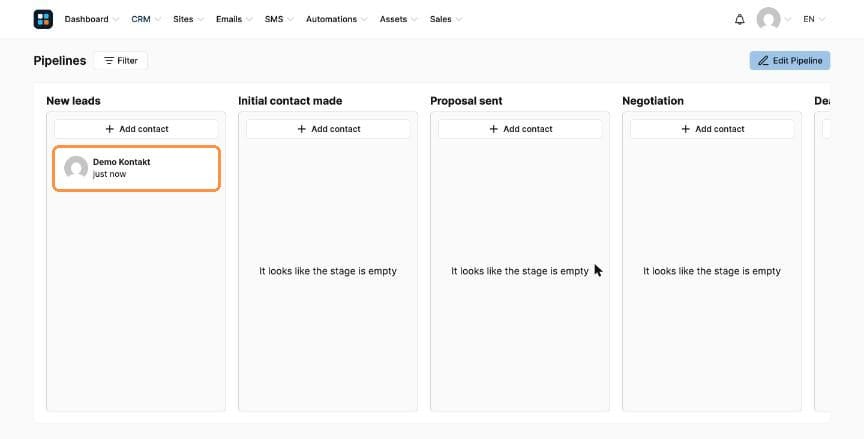Expand the Assets menu chevron

coord(414,19)
